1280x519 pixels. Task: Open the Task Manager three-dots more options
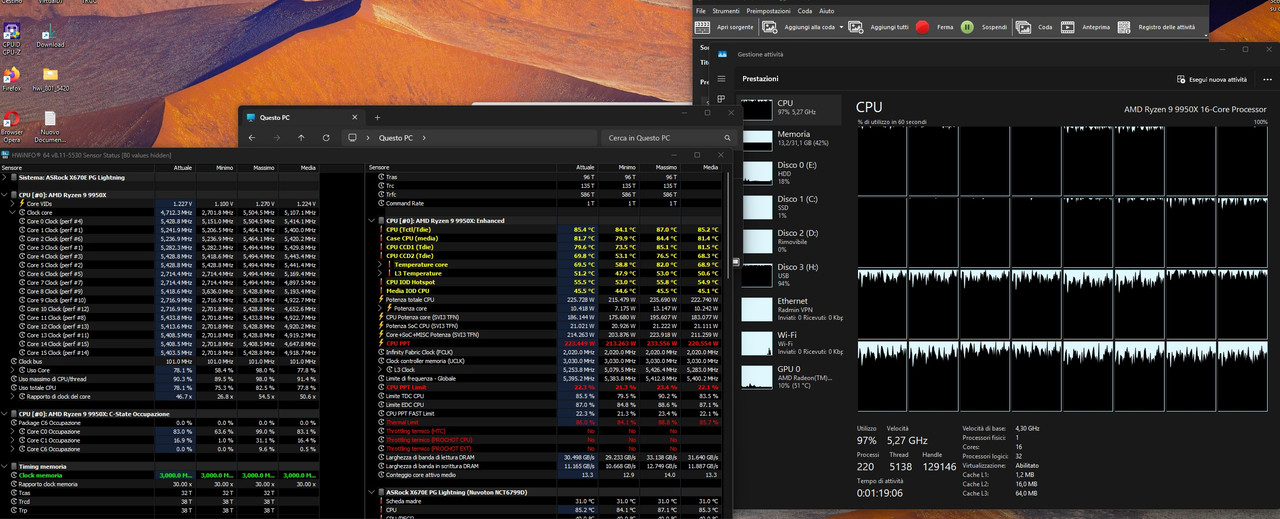click(1267, 79)
